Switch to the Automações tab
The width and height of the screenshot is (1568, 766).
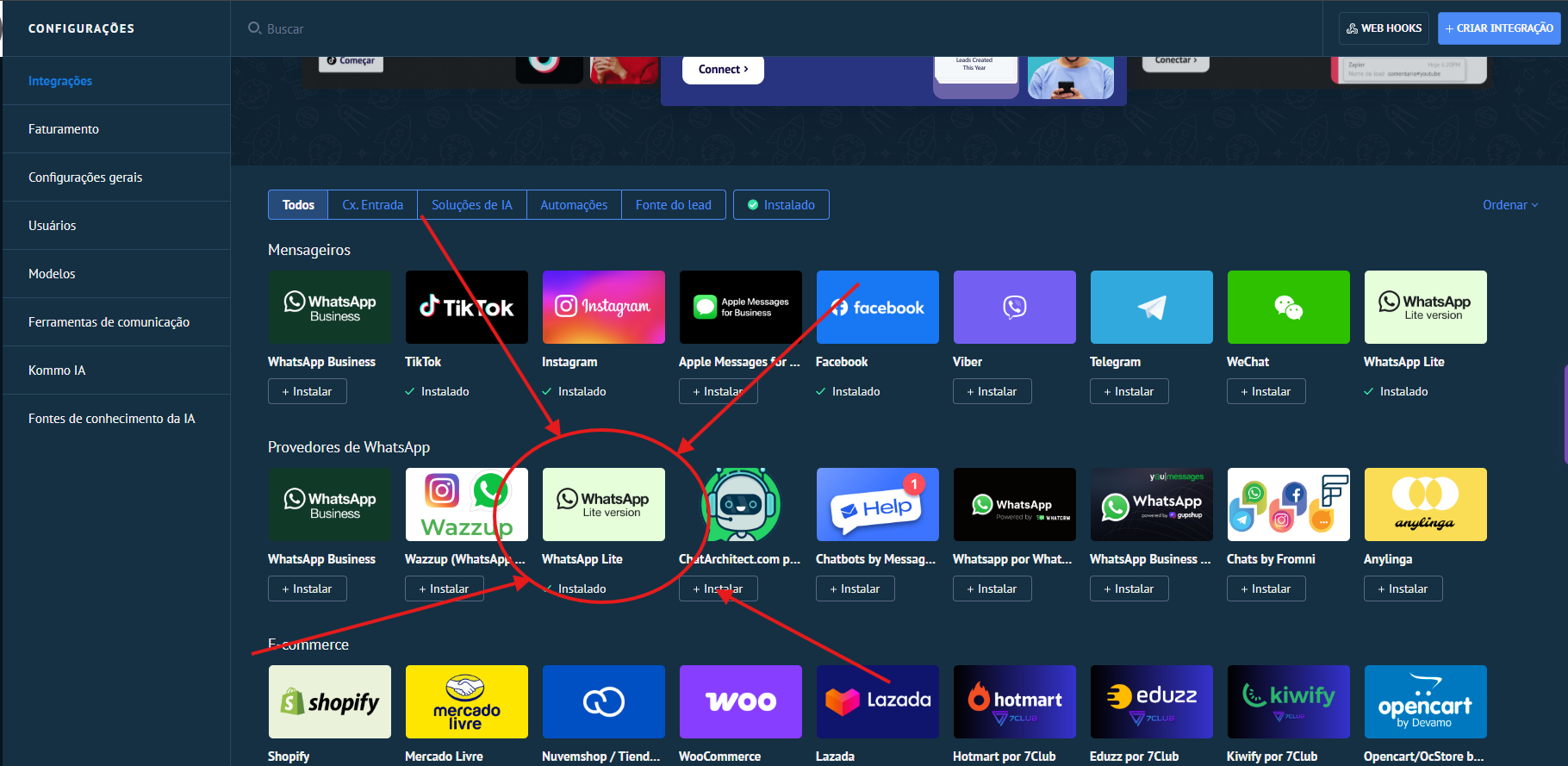(x=574, y=205)
